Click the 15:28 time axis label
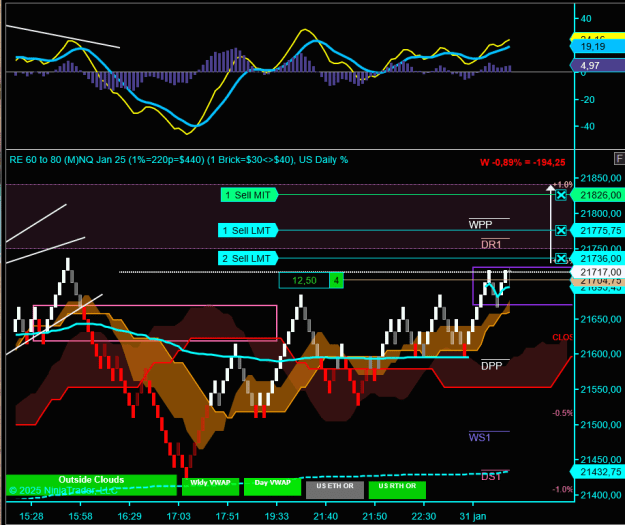The image size is (625, 525). (x=31, y=516)
